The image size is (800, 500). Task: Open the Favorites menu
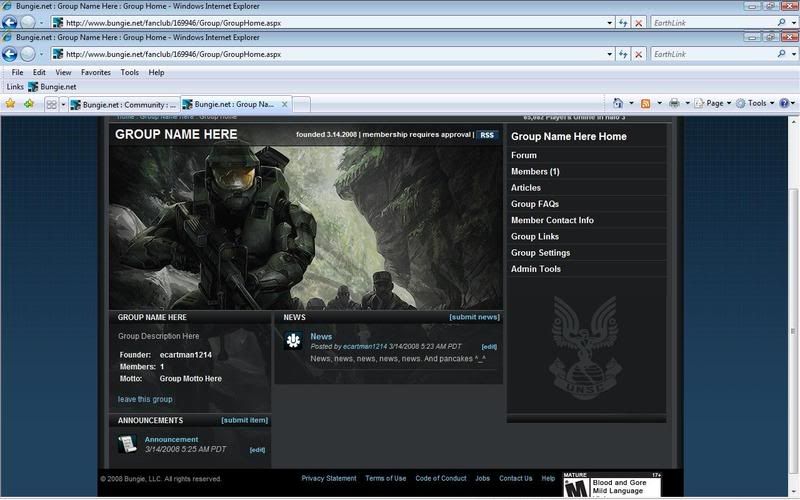[96, 72]
